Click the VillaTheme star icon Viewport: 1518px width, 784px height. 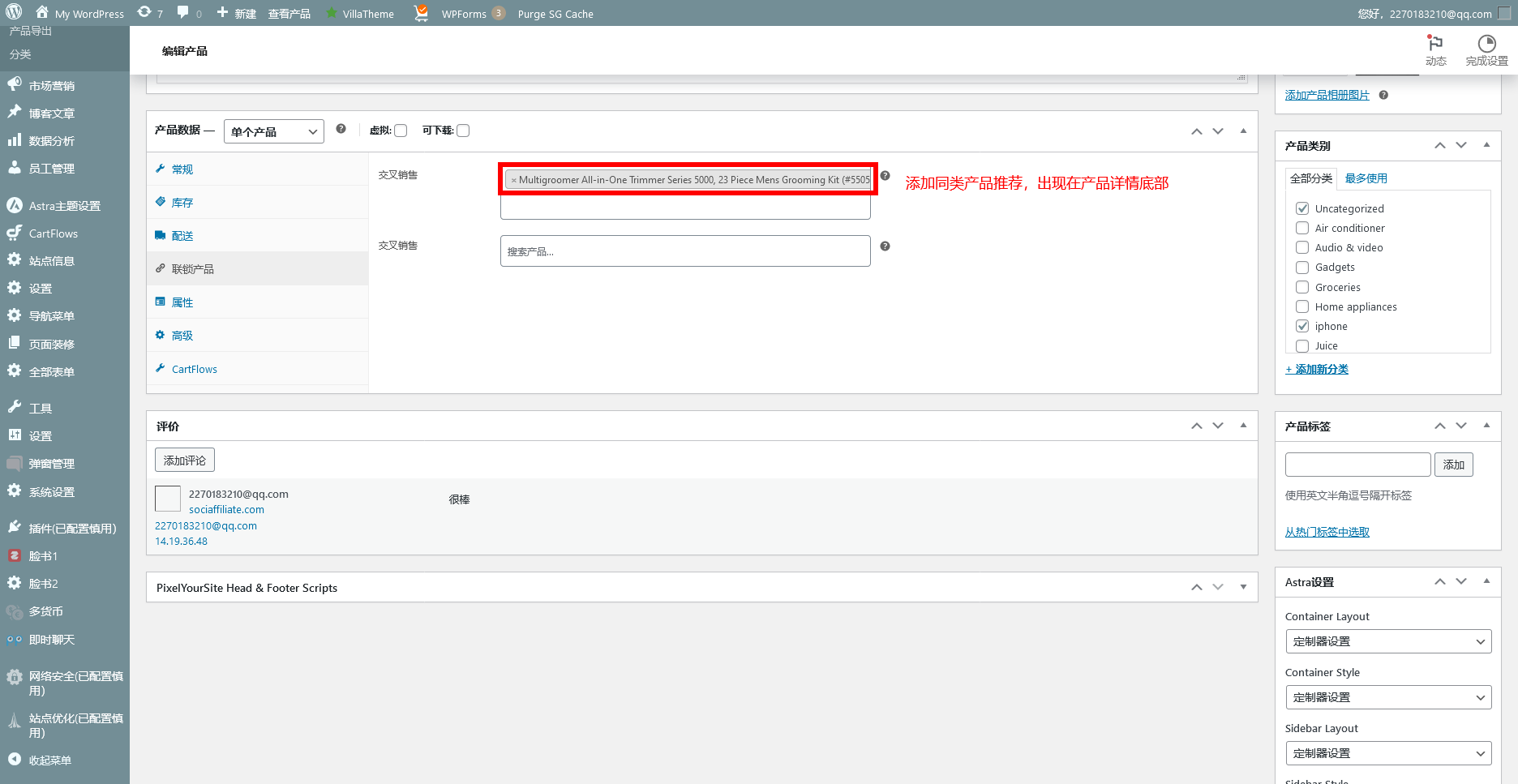tap(332, 13)
